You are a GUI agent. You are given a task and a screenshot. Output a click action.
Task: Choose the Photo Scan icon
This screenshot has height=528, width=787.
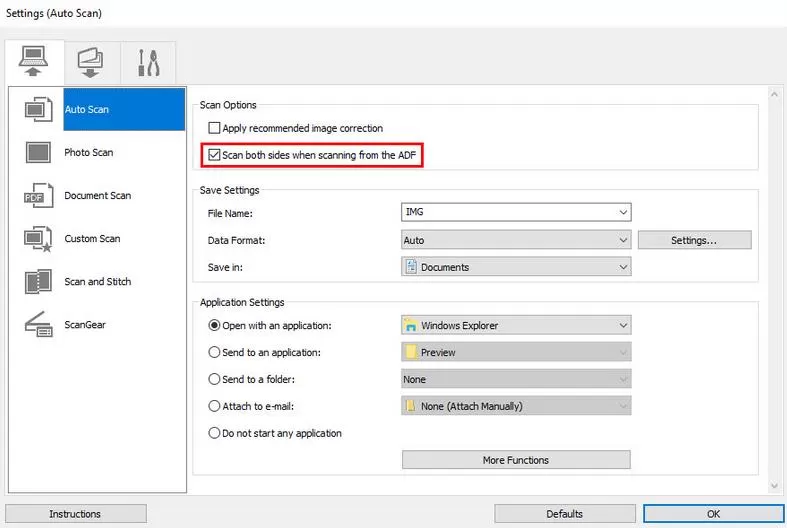click(38, 152)
